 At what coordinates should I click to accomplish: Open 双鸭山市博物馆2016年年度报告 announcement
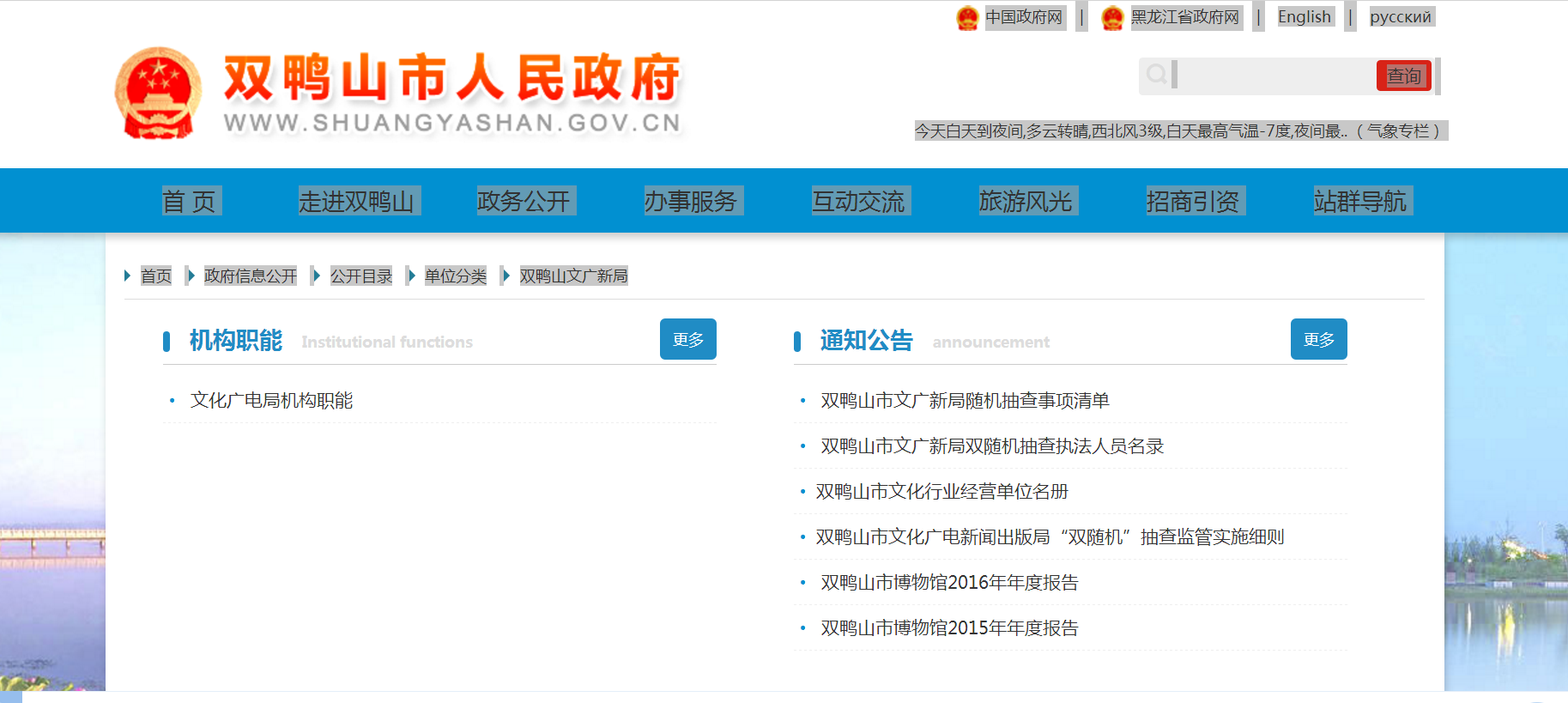coord(949,582)
